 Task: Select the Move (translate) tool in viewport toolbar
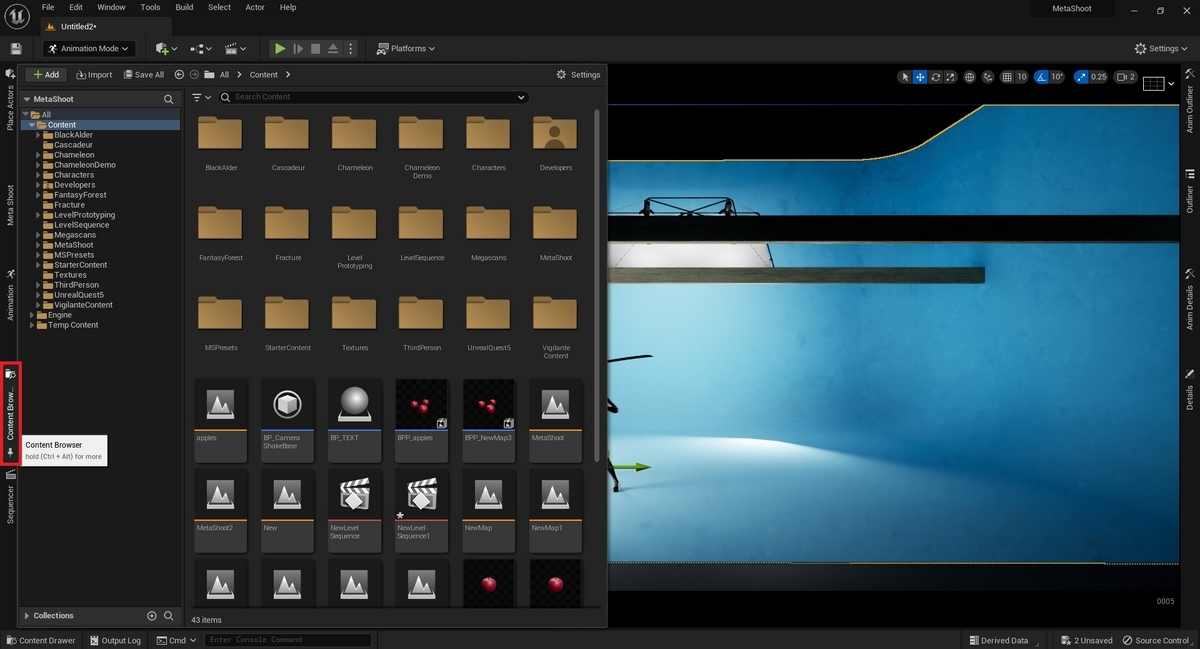920,76
